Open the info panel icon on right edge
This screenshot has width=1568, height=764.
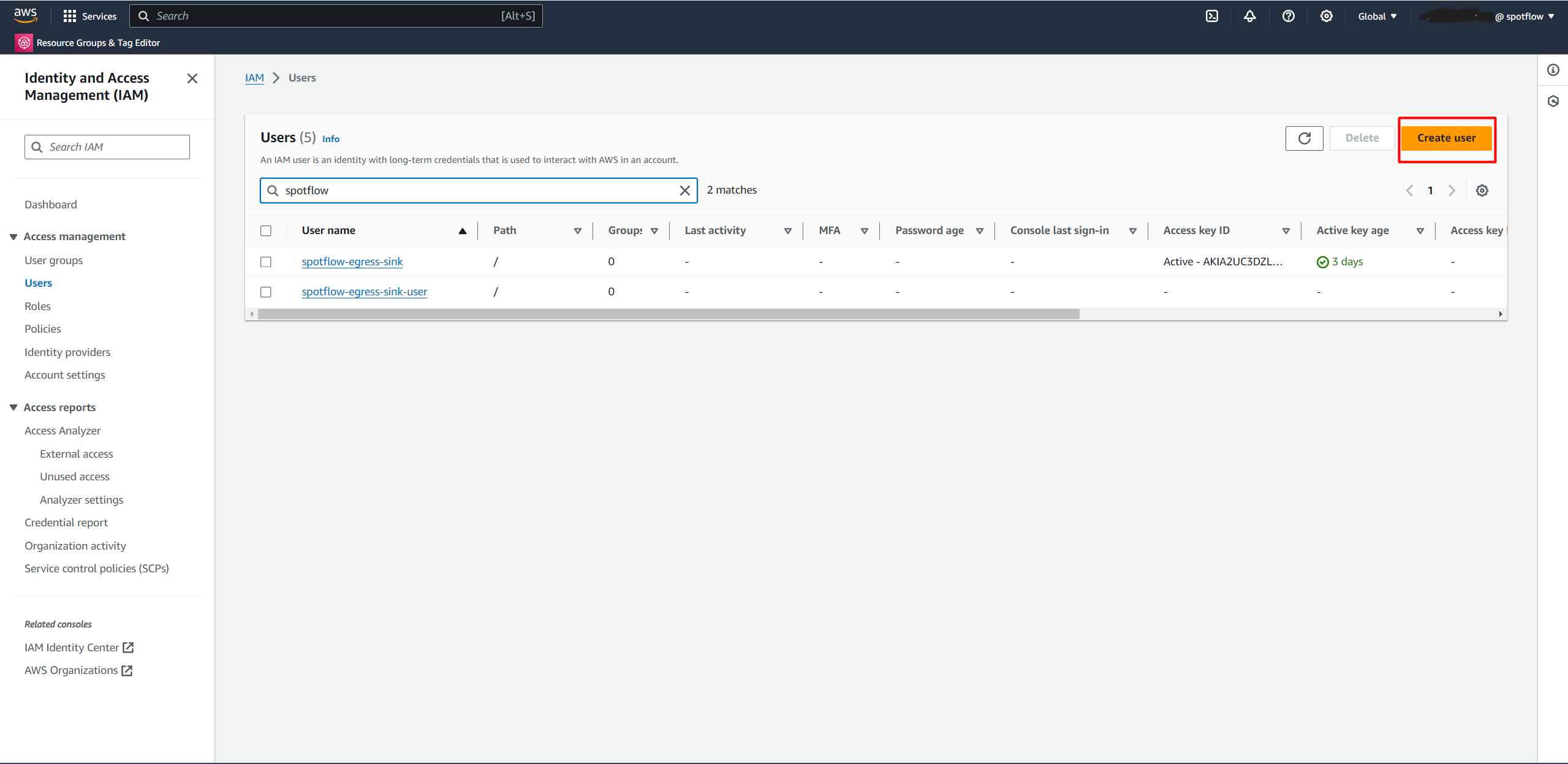tap(1553, 70)
